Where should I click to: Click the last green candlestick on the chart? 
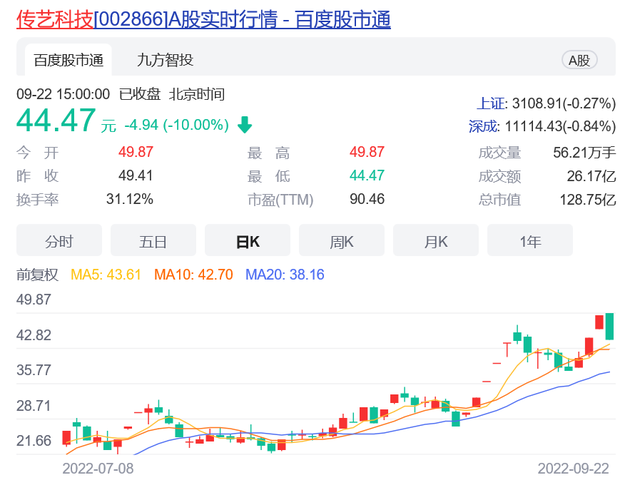[609, 326]
